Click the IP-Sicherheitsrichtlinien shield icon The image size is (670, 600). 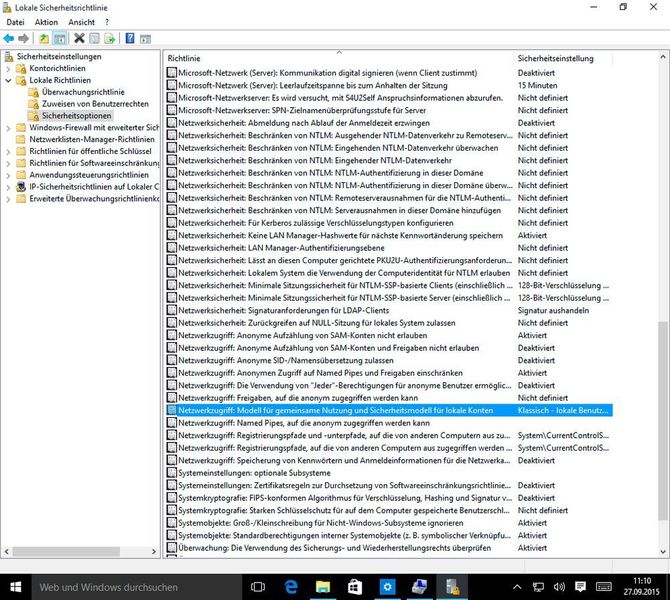tap(21, 187)
